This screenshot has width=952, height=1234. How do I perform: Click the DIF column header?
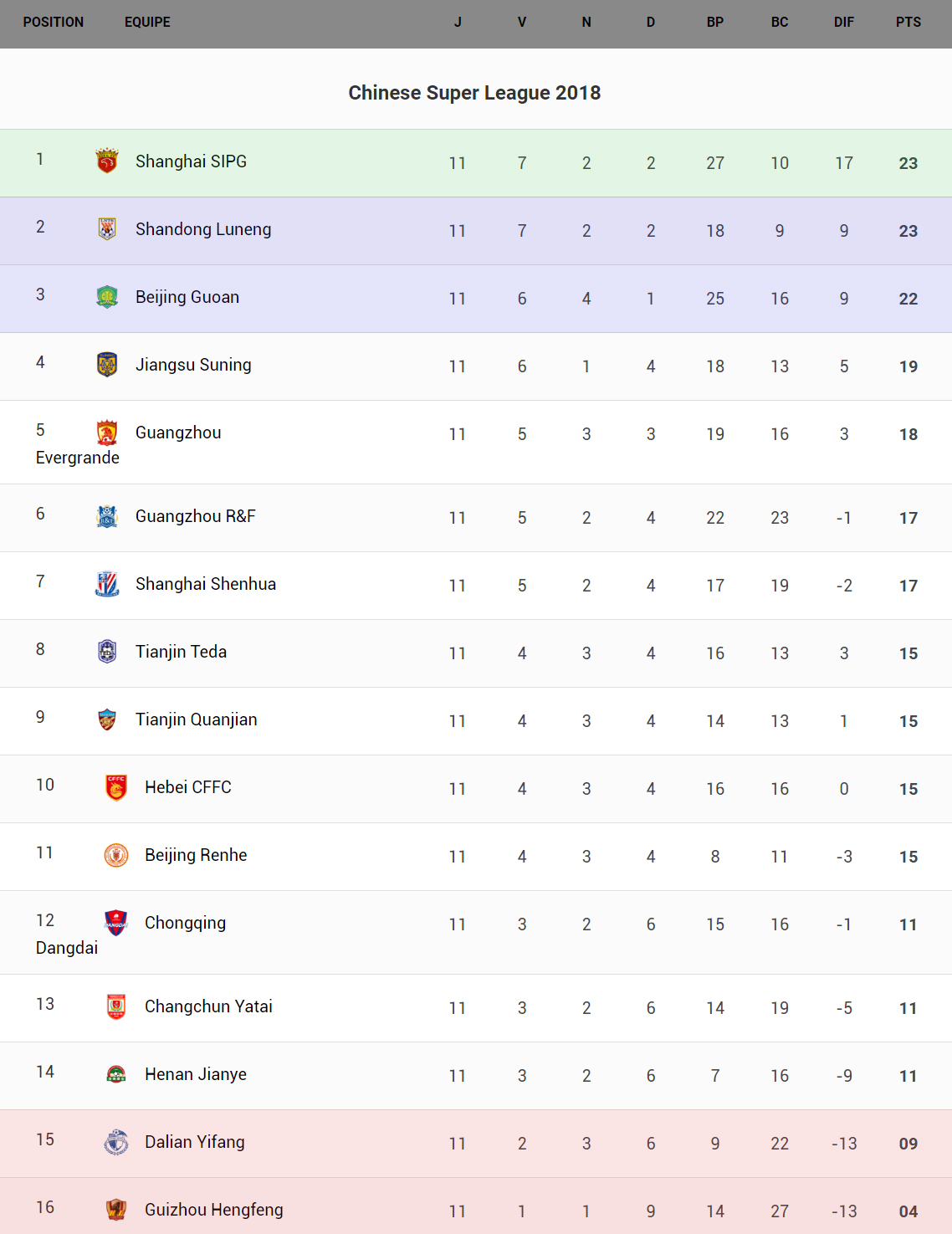pos(843,23)
